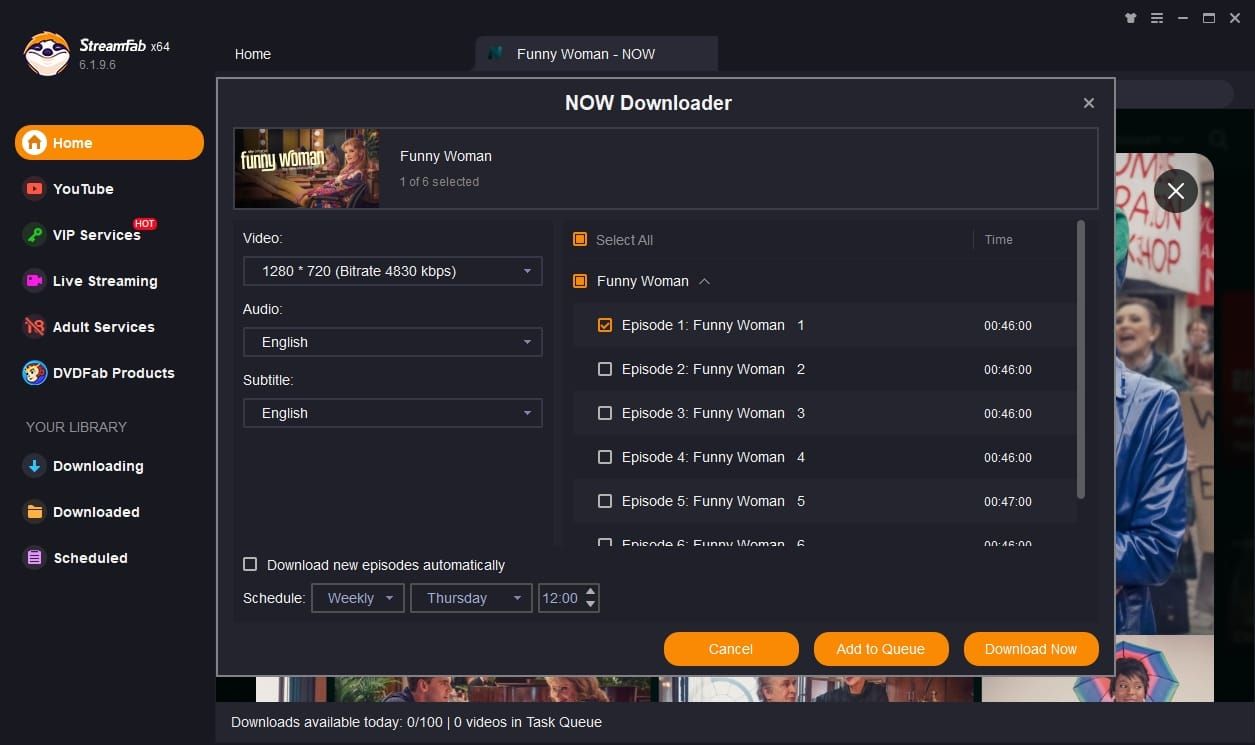Click the Funny Woman poster thumbnail

(x=307, y=168)
